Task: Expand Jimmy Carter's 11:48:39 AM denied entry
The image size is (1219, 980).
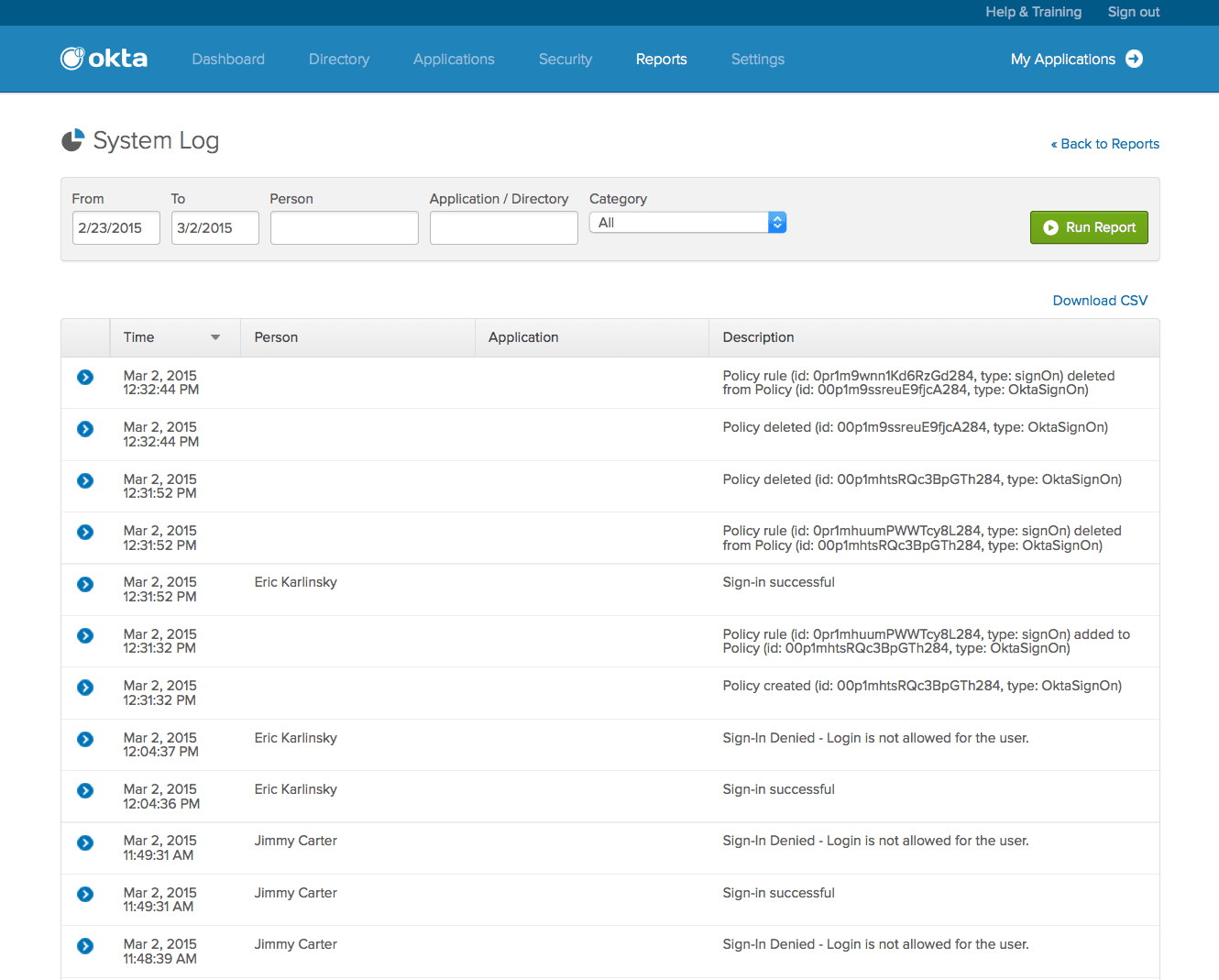Action: click(x=85, y=946)
